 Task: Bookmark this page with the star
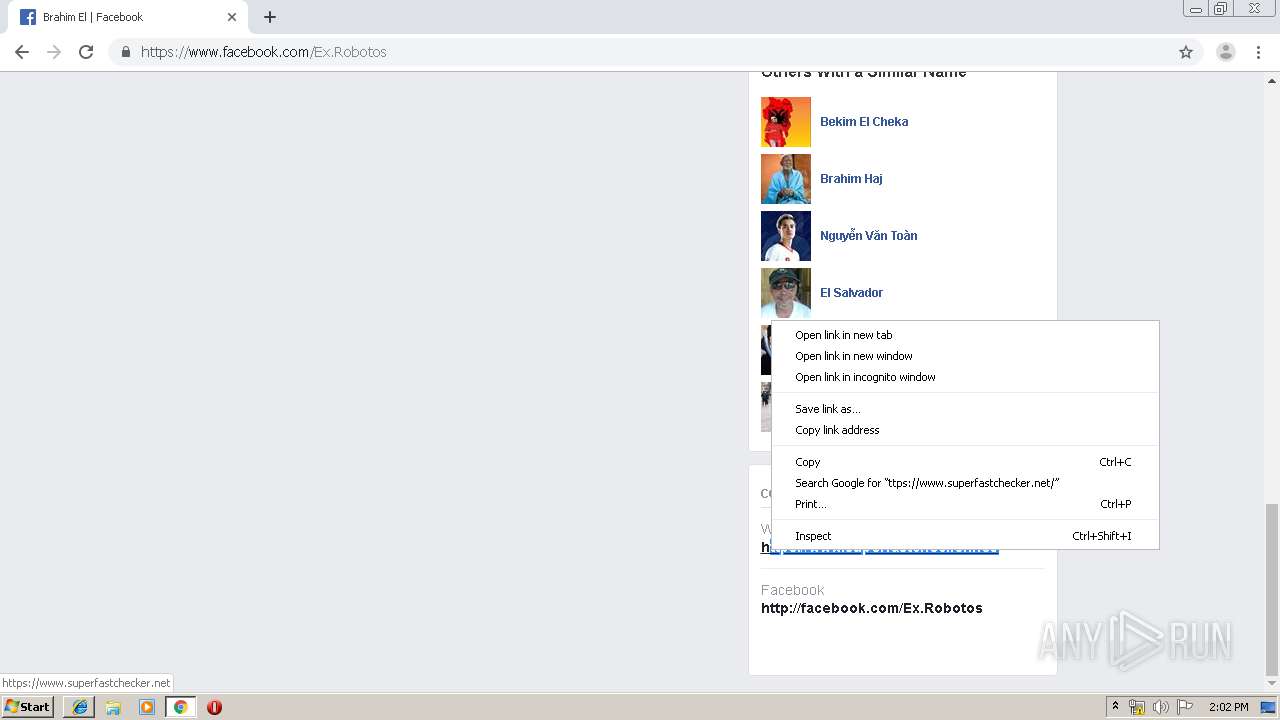1186,52
